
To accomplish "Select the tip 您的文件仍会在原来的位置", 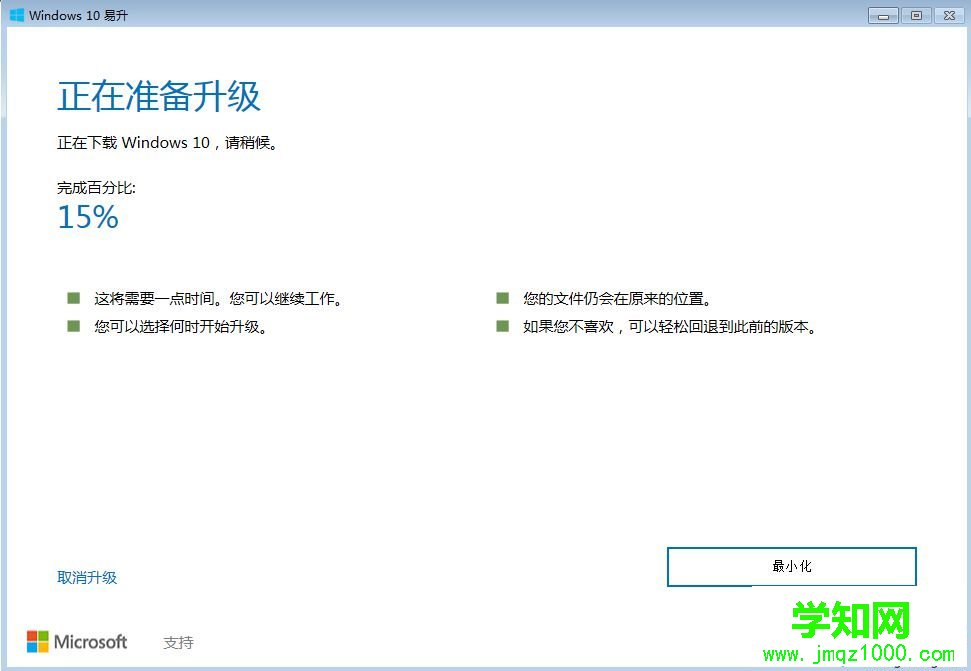I will (616, 297).
